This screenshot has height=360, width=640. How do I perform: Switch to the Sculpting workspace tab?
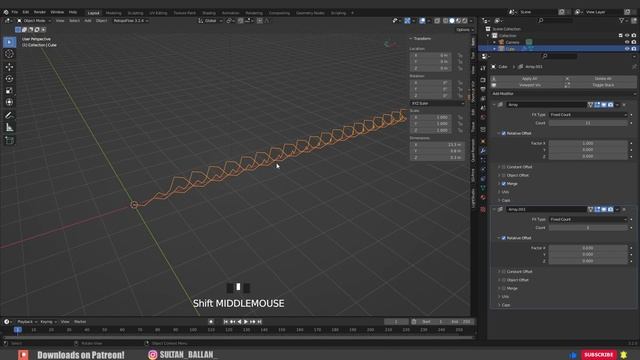click(x=135, y=13)
